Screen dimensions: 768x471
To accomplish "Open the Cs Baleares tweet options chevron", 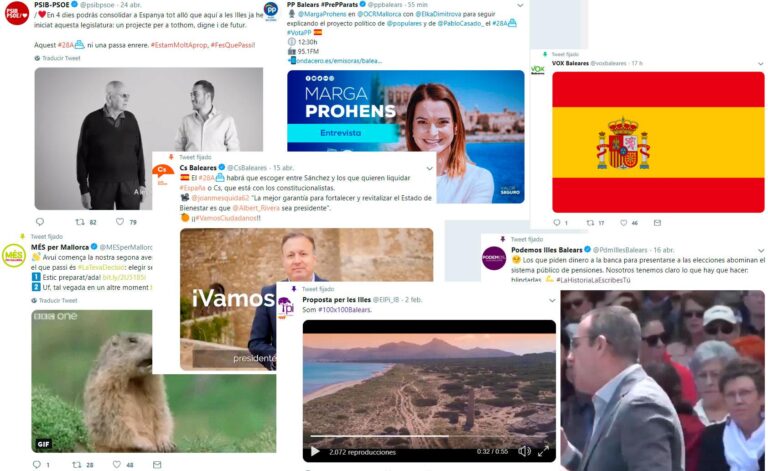I will coord(430,168).
